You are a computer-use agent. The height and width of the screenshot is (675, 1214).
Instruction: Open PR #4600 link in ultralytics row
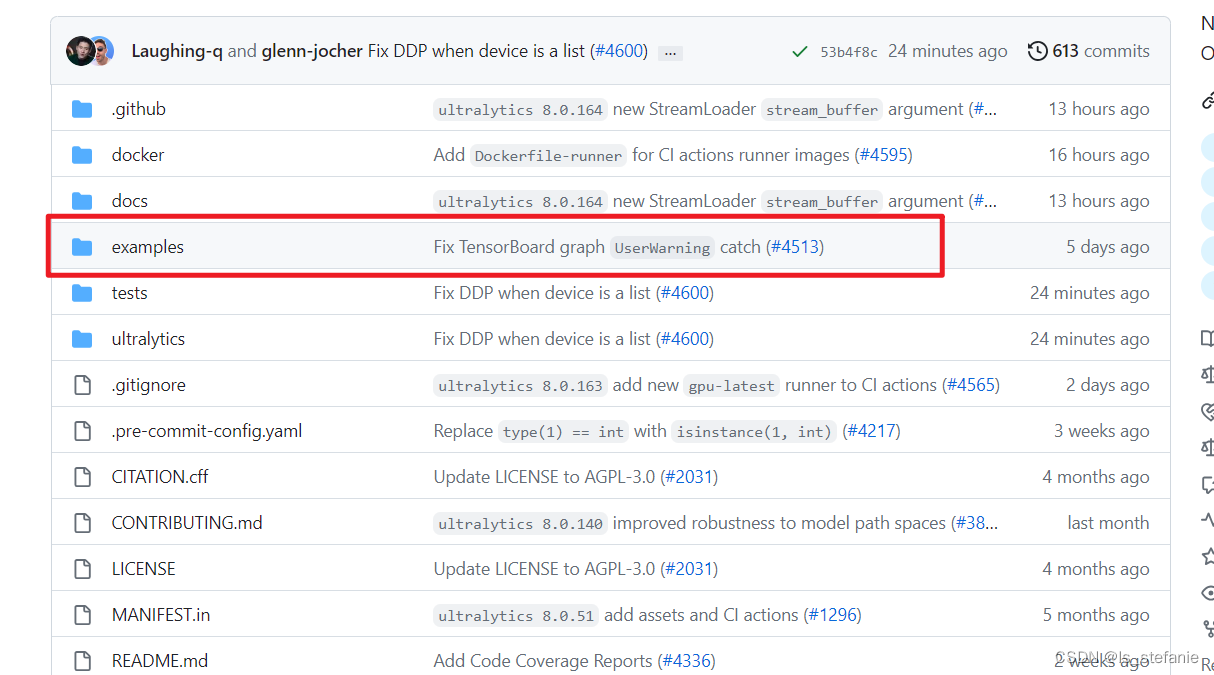tap(685, 339)
